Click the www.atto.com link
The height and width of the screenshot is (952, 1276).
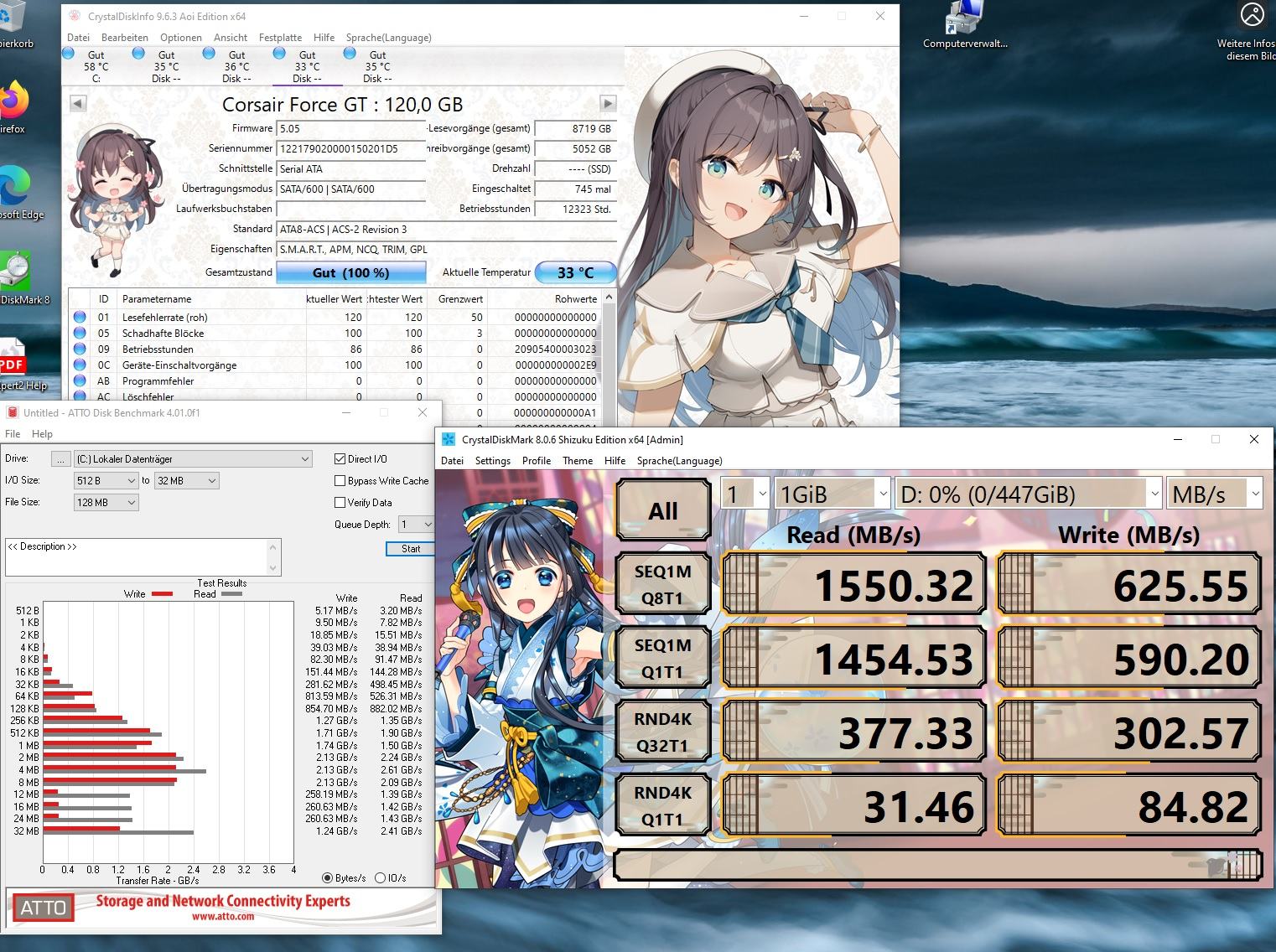pos(222,916)
